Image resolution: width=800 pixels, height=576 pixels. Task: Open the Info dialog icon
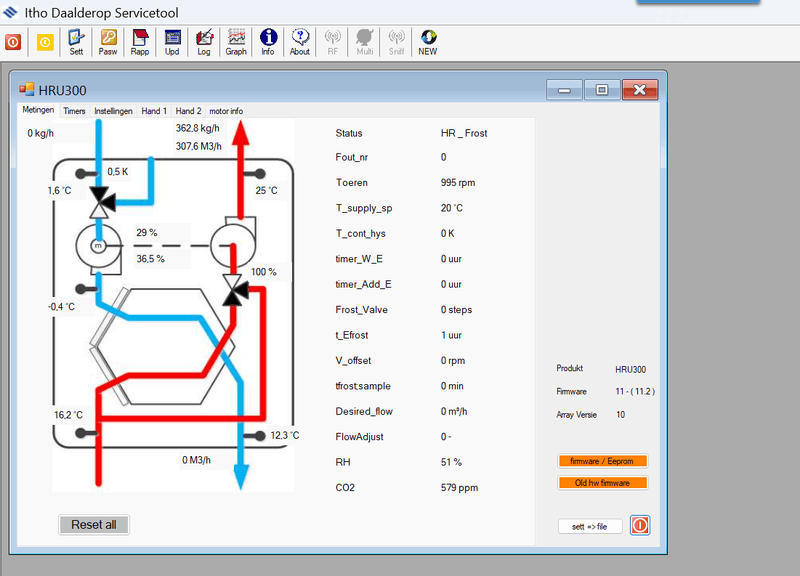[x=268, y=42]
